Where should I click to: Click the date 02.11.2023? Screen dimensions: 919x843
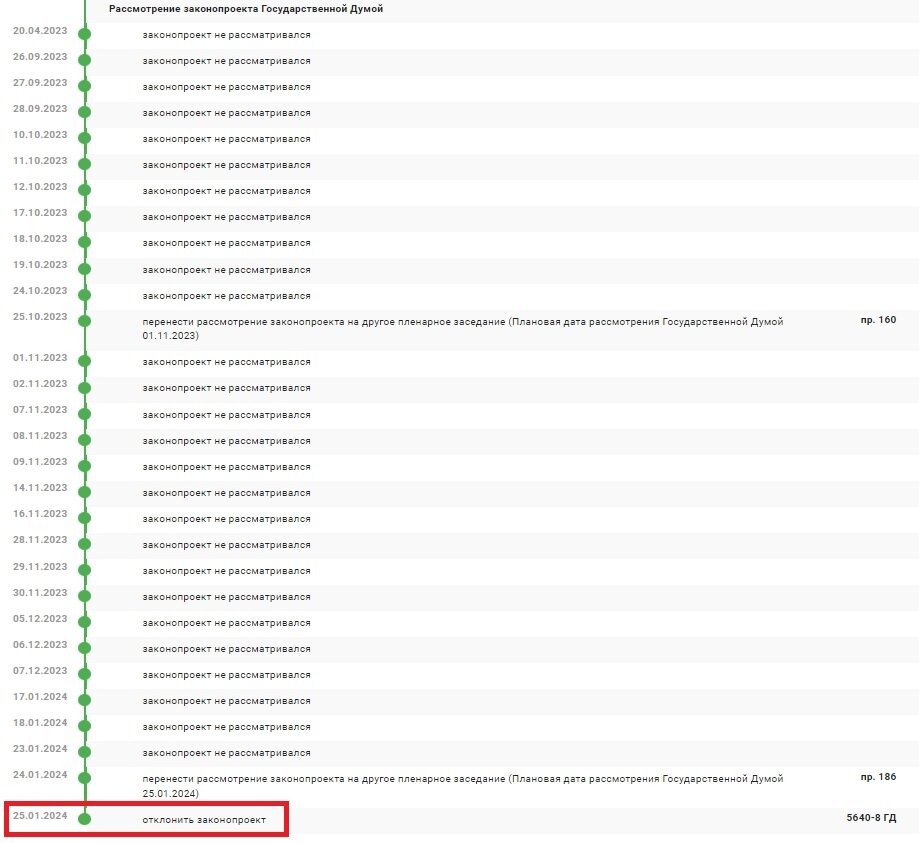(x=40, y=383)
